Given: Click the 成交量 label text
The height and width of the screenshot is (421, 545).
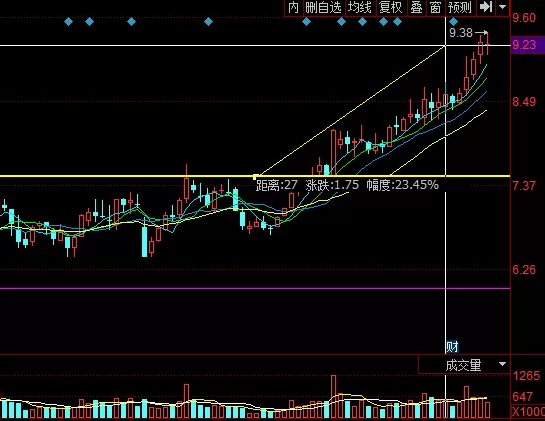Looking at the screenshot, I should (464, 365).
